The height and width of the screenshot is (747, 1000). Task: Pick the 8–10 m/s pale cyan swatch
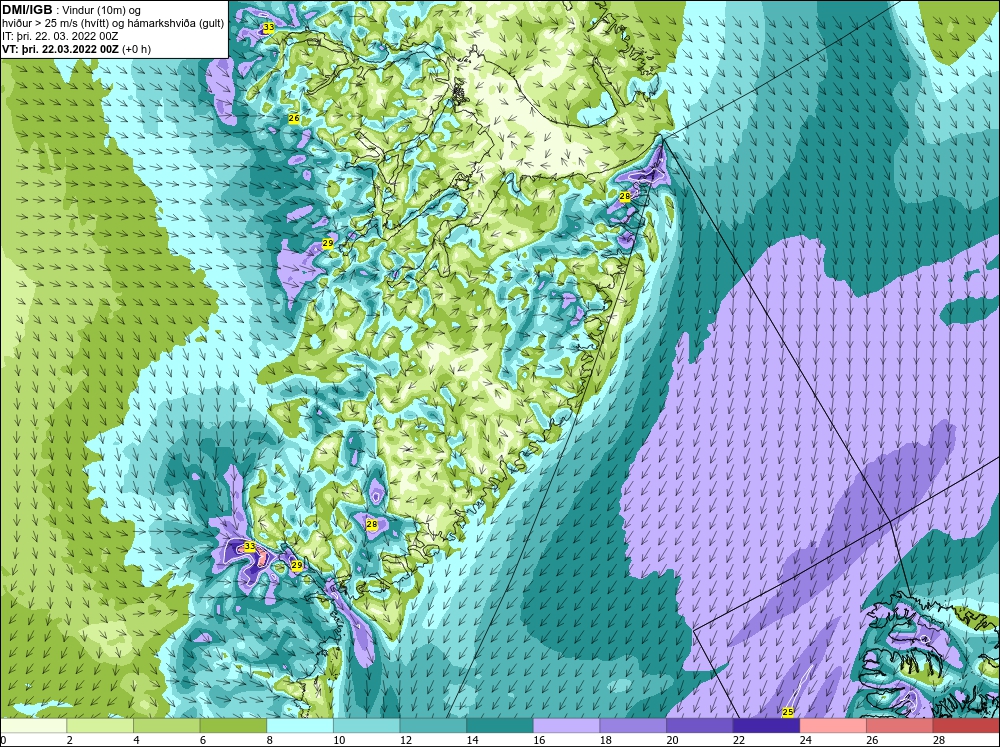(x=300, y=726)
